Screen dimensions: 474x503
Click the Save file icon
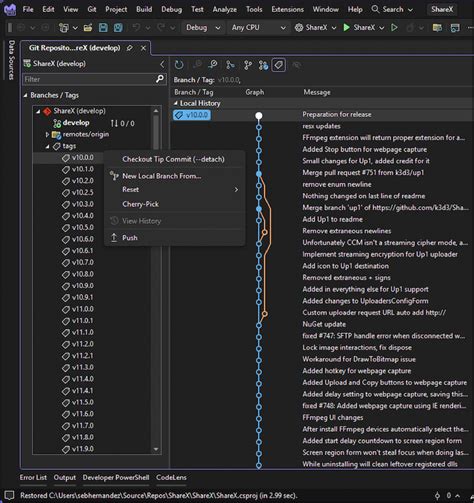click(x=103, y=28)
